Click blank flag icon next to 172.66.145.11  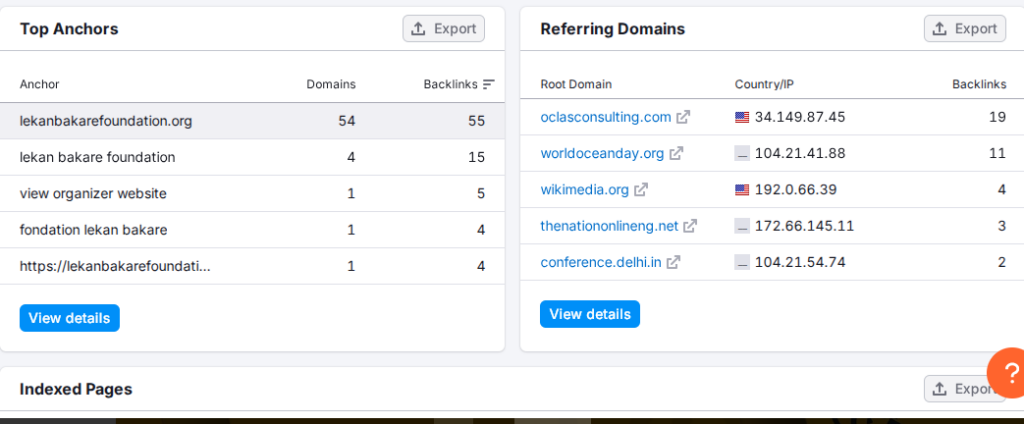[742, 227]
